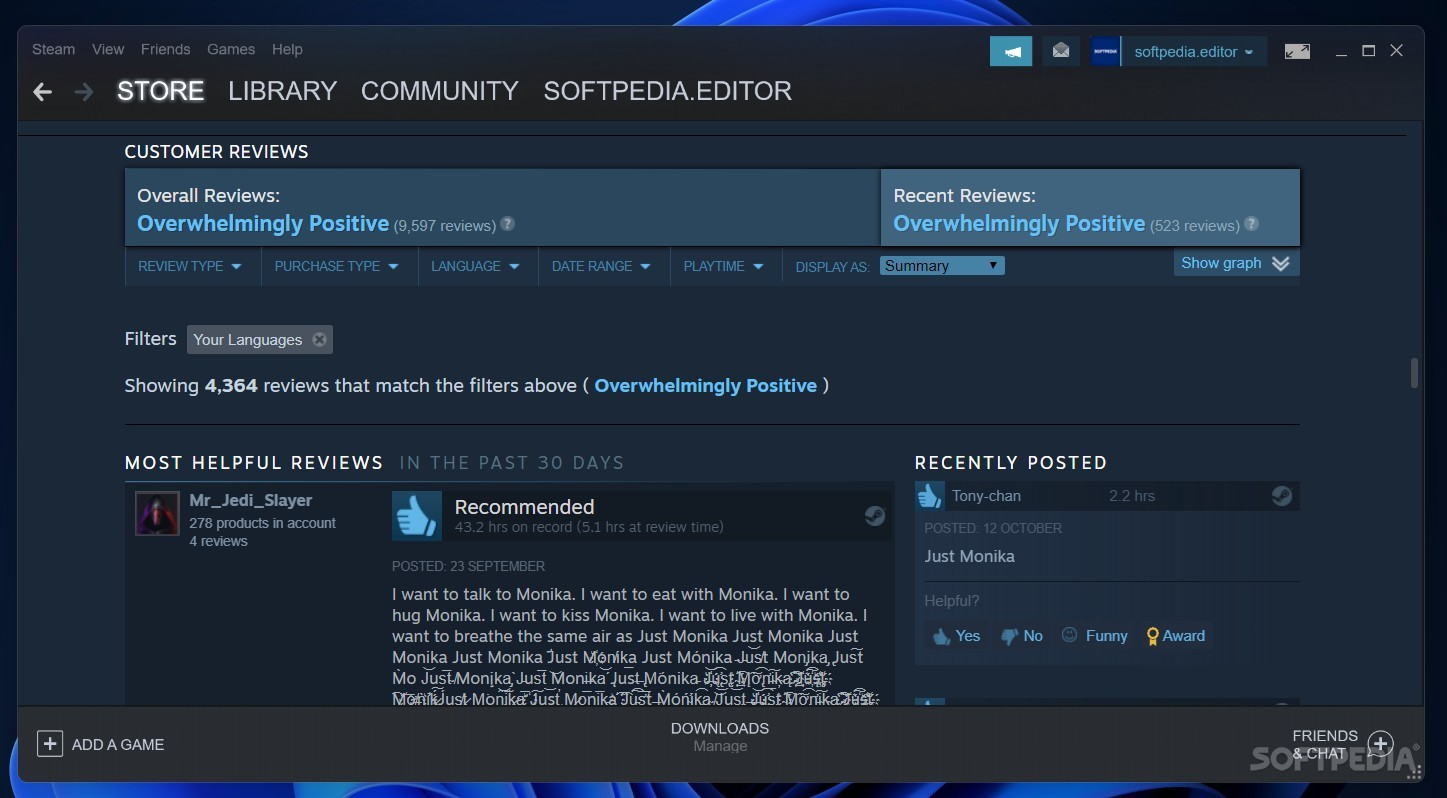
Task: Switch to the Store tab
Action: 161,91
